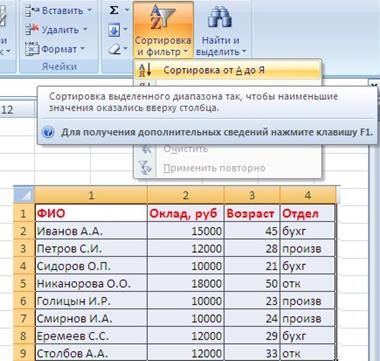Select column header 4
Image resolution: width=380 pixels, height=361 pixels.
click(308, 195)
